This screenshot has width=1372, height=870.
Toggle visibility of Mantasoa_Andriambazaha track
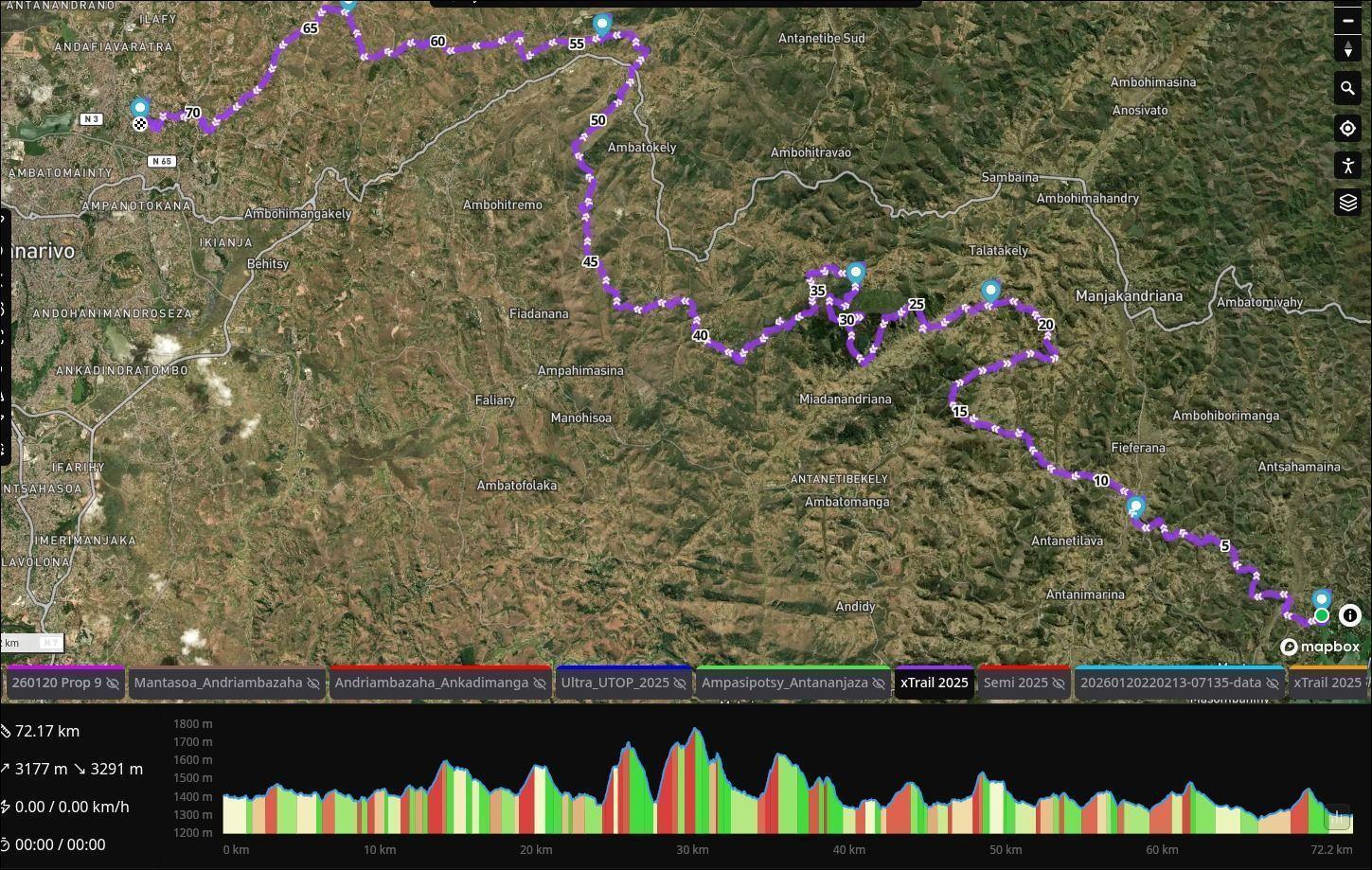coord(313,684)
